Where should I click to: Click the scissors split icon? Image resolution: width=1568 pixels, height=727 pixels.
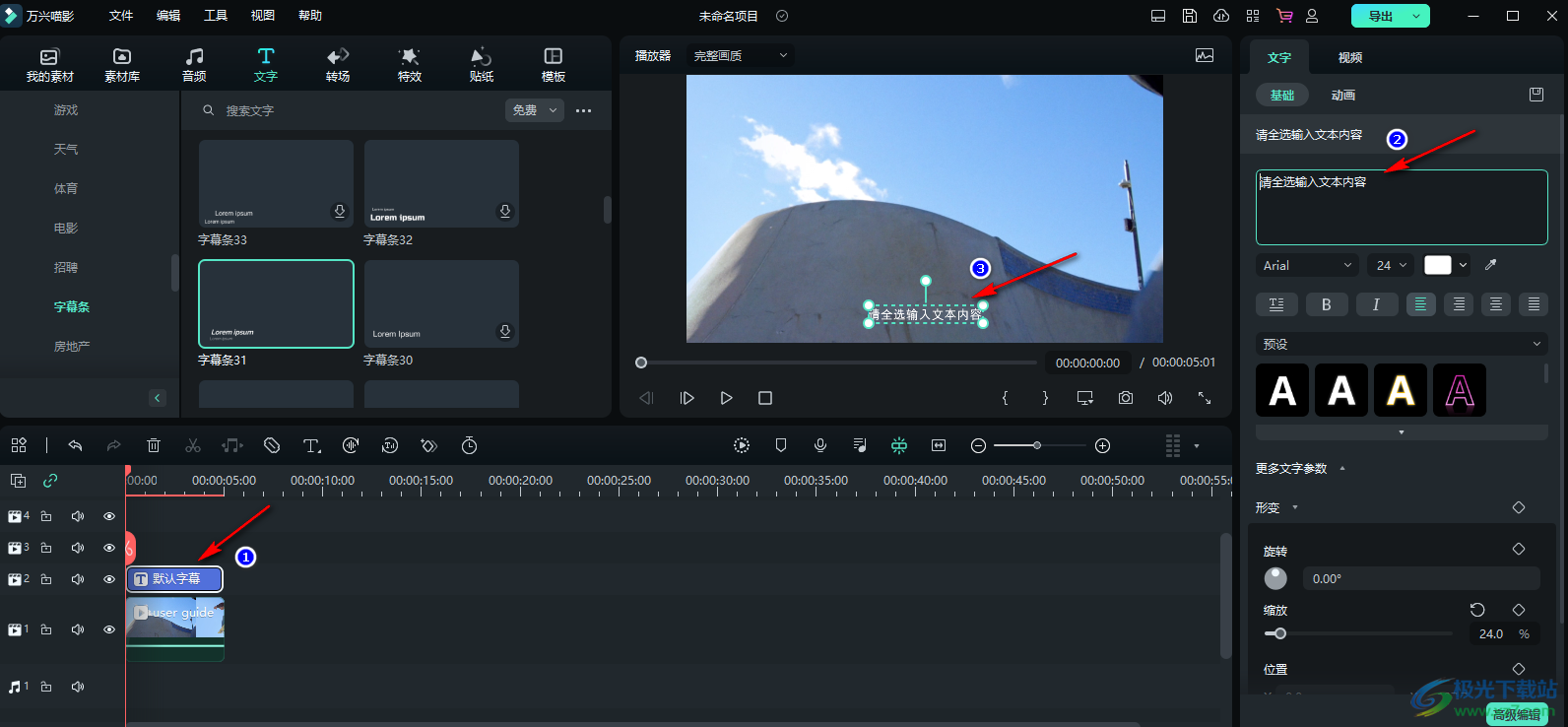tap(193, 446)
